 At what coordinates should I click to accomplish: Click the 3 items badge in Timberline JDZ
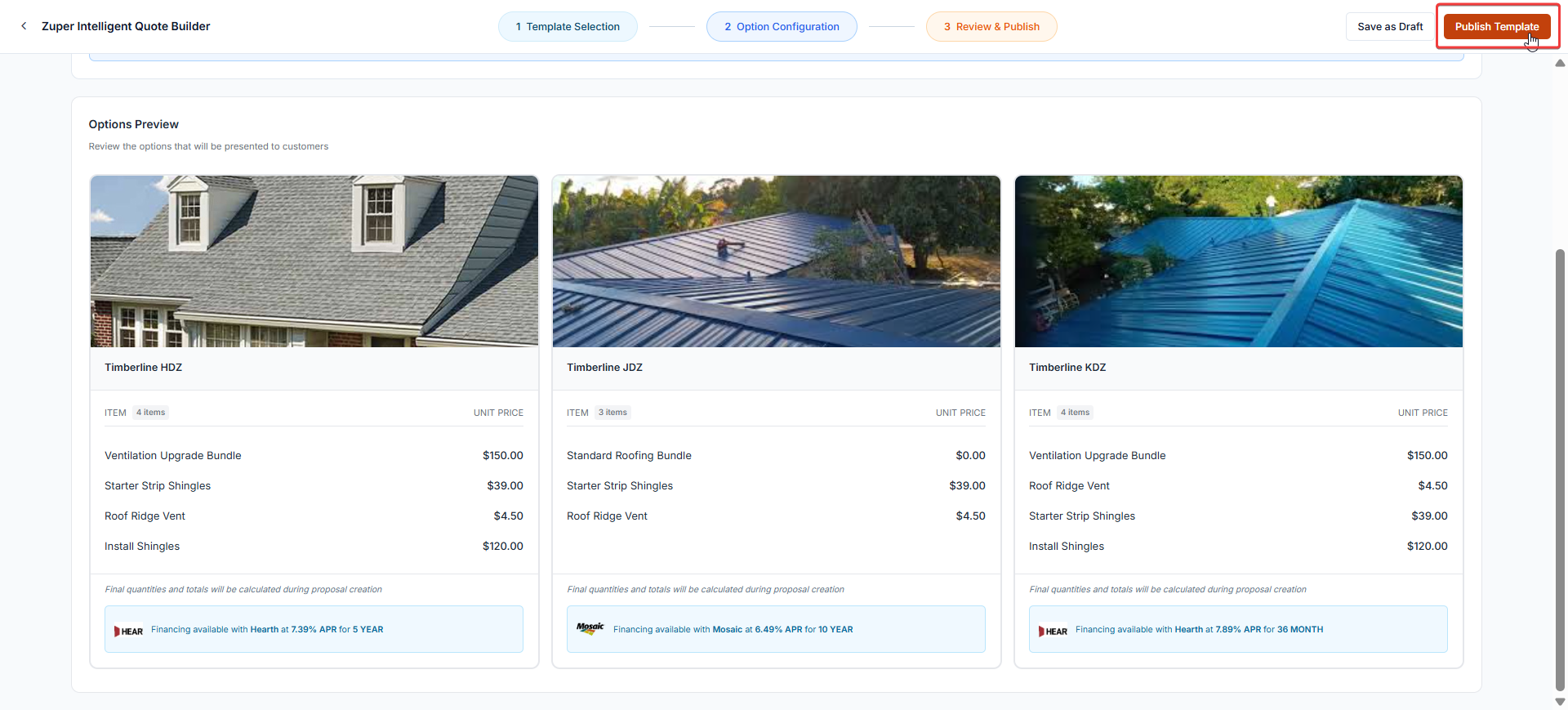[x=612, y=413]
